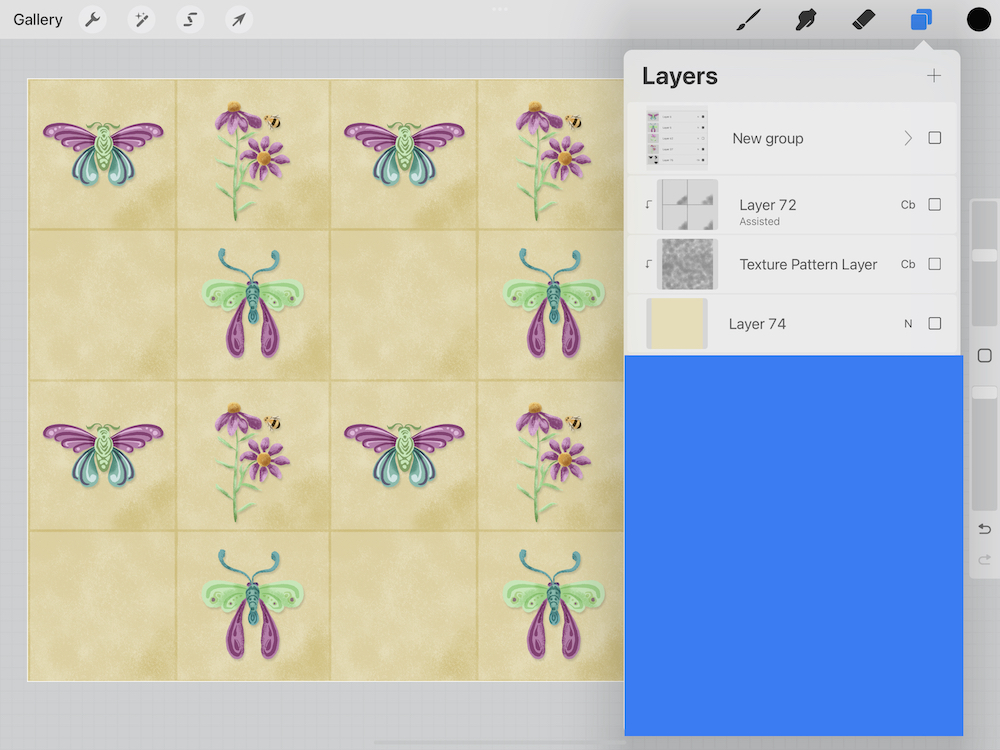Screen dimensions: 1000x750
Task: Select the Transform arrow tool
Action: click(238, 19)
